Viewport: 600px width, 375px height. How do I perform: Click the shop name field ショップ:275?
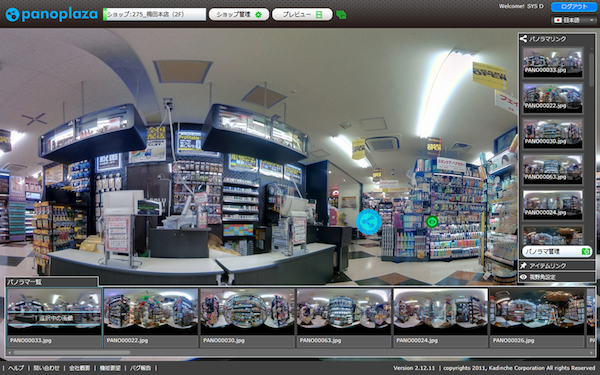click(x=155, y=15)
